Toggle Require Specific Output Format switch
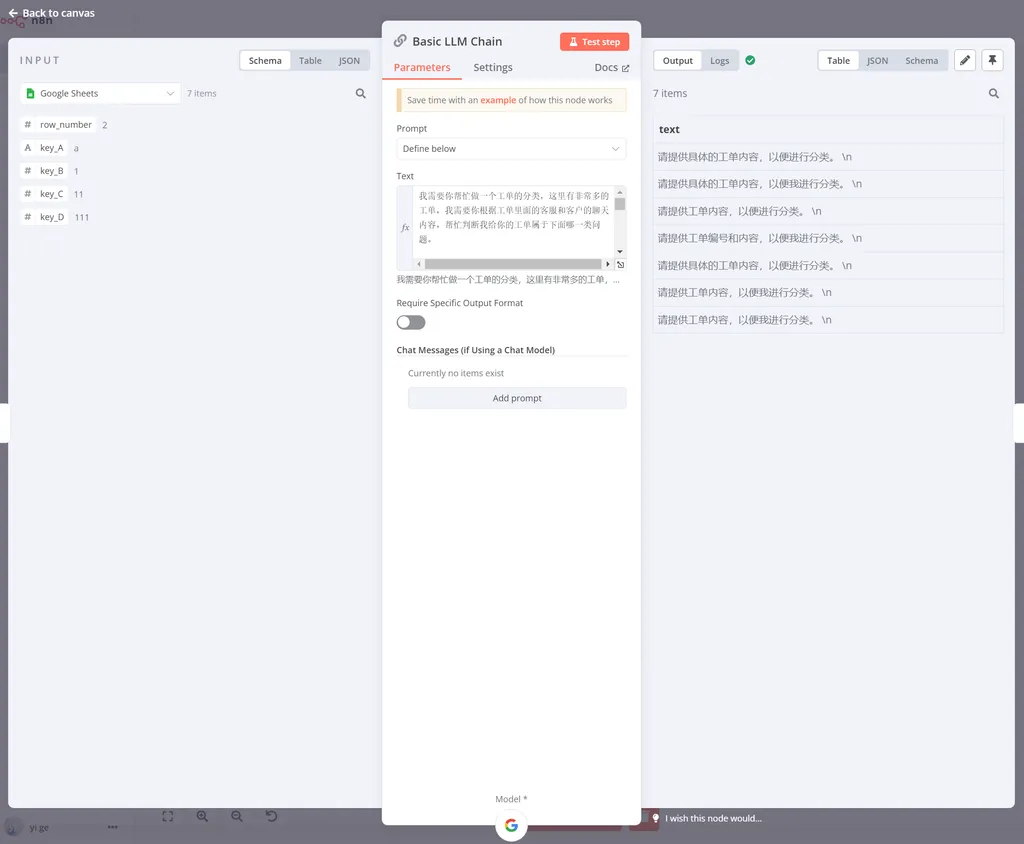The height and width of the screenshot is (844, 1024). tap(411, 322)
